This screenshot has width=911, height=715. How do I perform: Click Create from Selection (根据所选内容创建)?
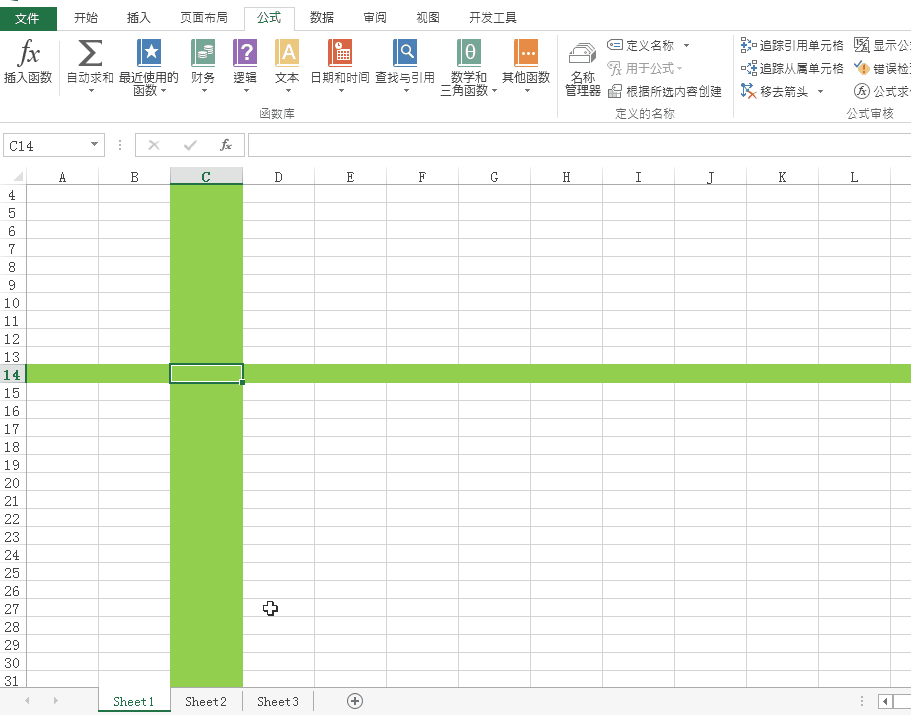(665, 91)
